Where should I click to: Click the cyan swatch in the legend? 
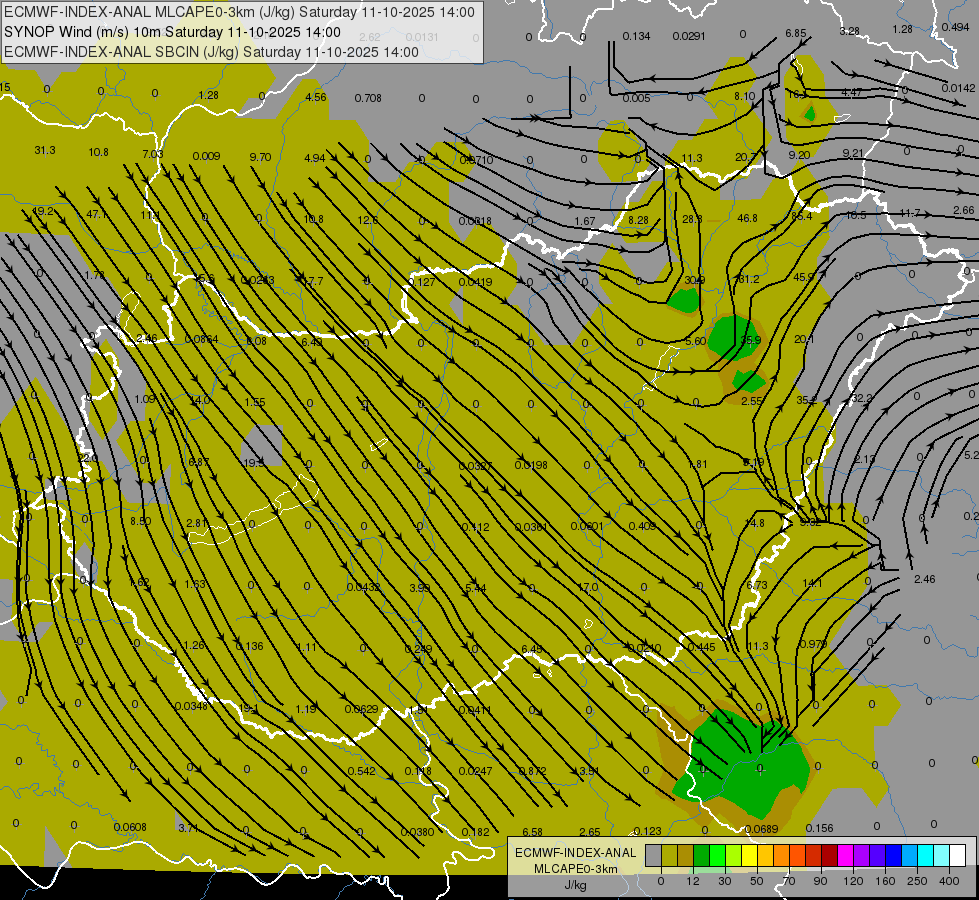pyautogui.click(x=927, y=855)
